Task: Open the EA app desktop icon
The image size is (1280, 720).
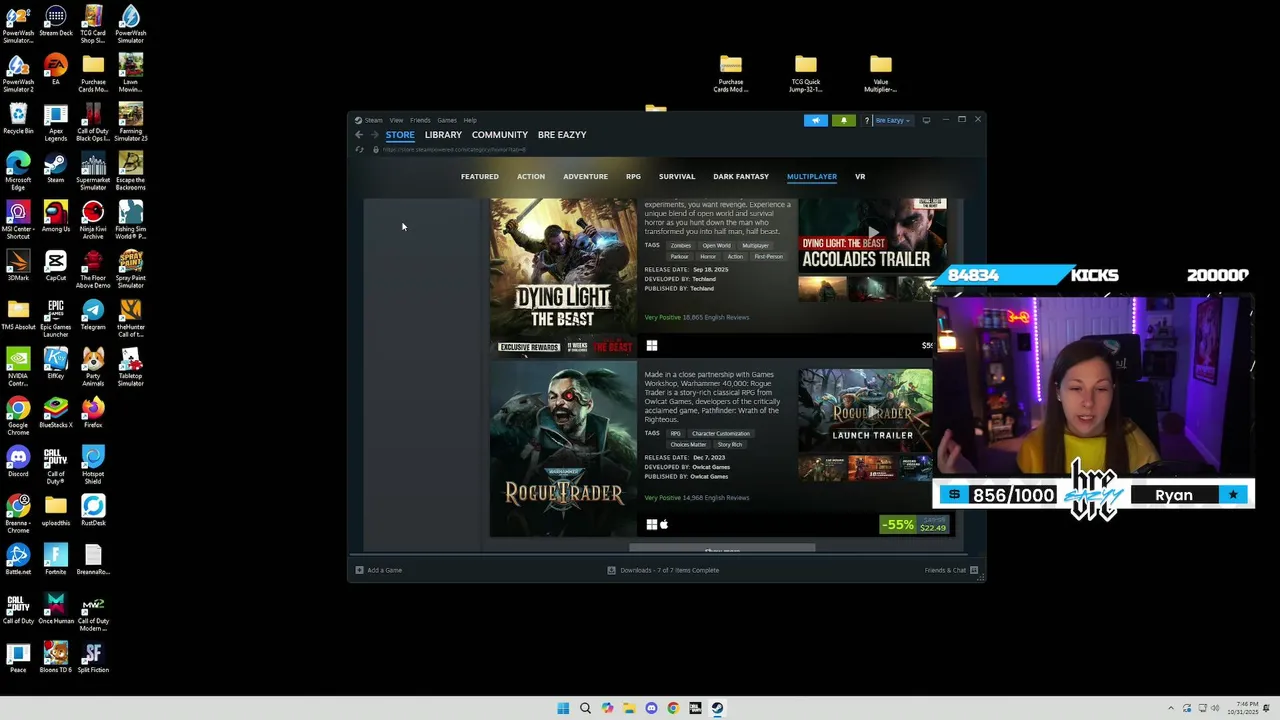Action: (56, 69)
